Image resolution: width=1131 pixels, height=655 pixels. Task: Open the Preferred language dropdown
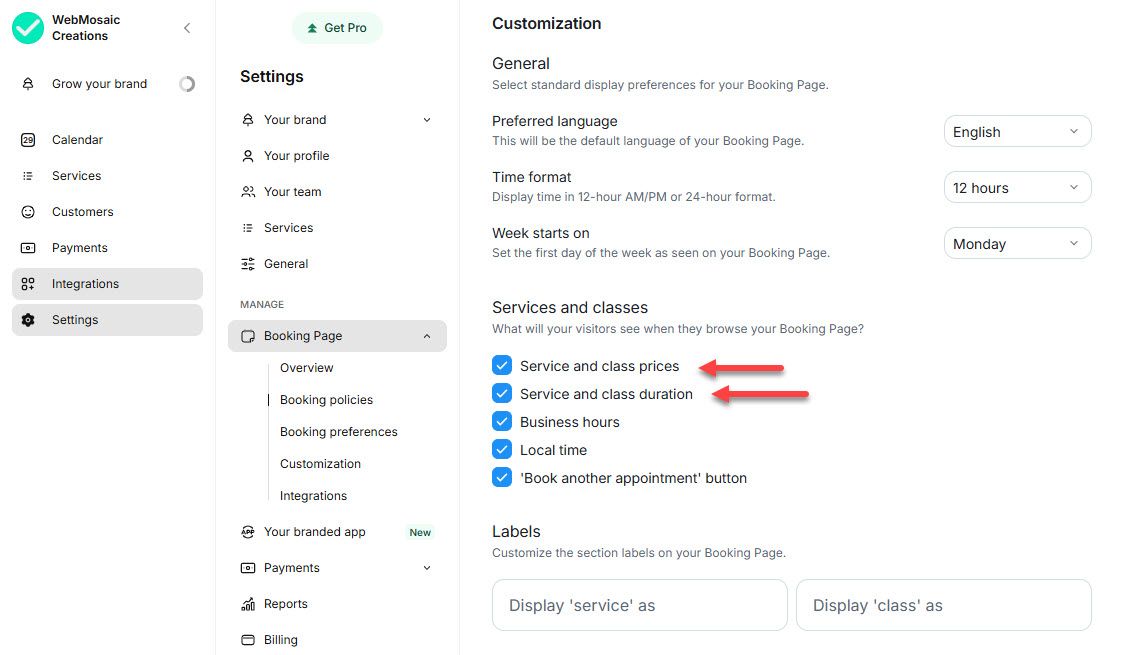1017,132
